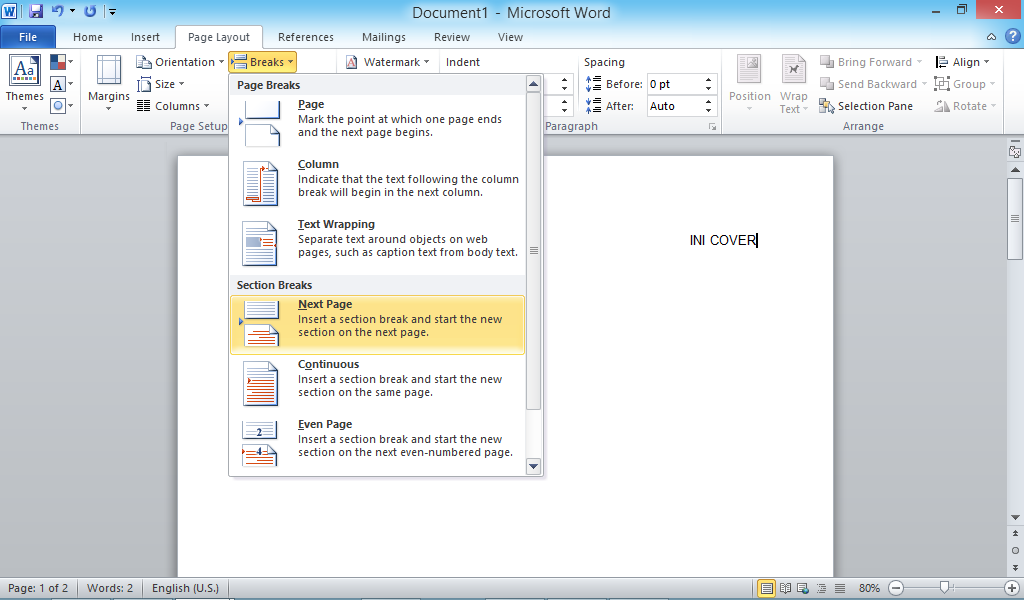1024x600 pixels.
Task: Click the Save icon in Quick Access Toolbar
Action: tap(36, 11)
